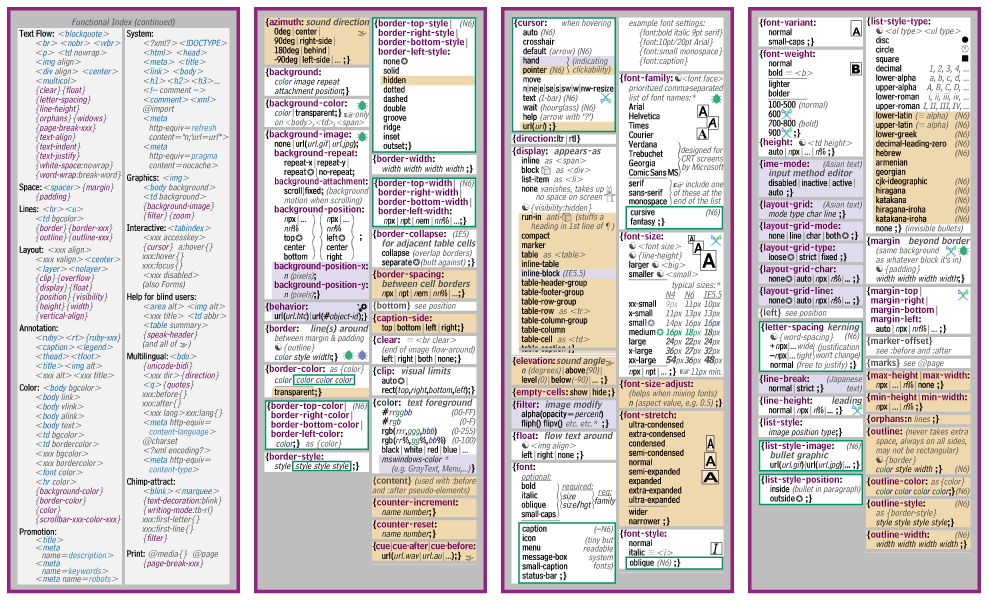Click the scissors icon beside 600 in font-weight

[786, 114]
